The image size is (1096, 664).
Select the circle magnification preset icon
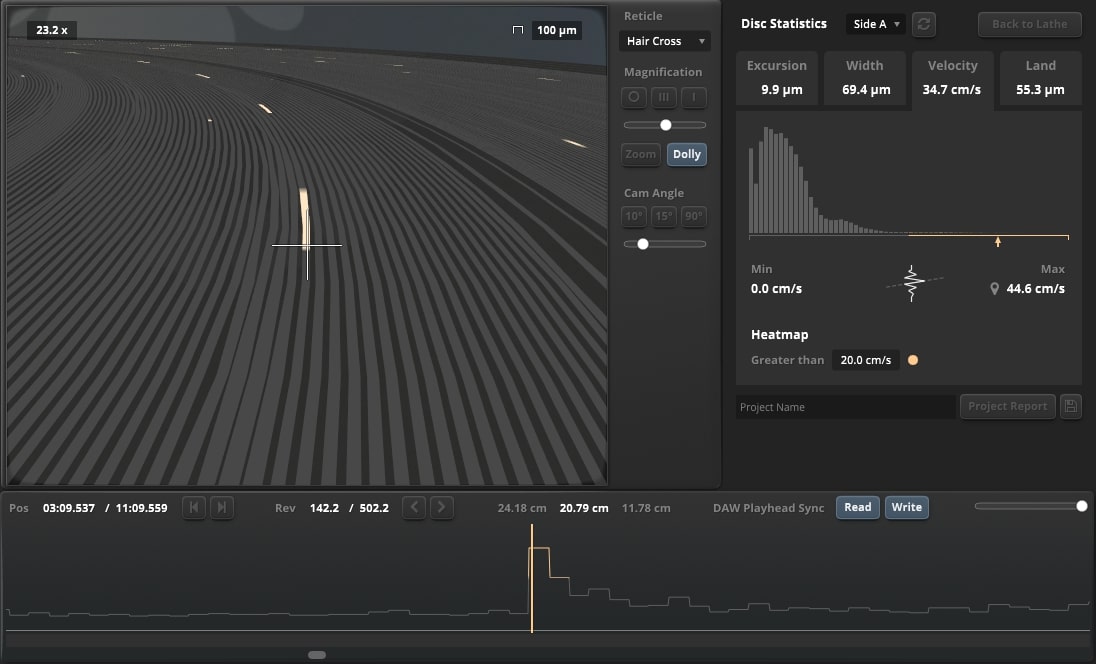[634, 98]
